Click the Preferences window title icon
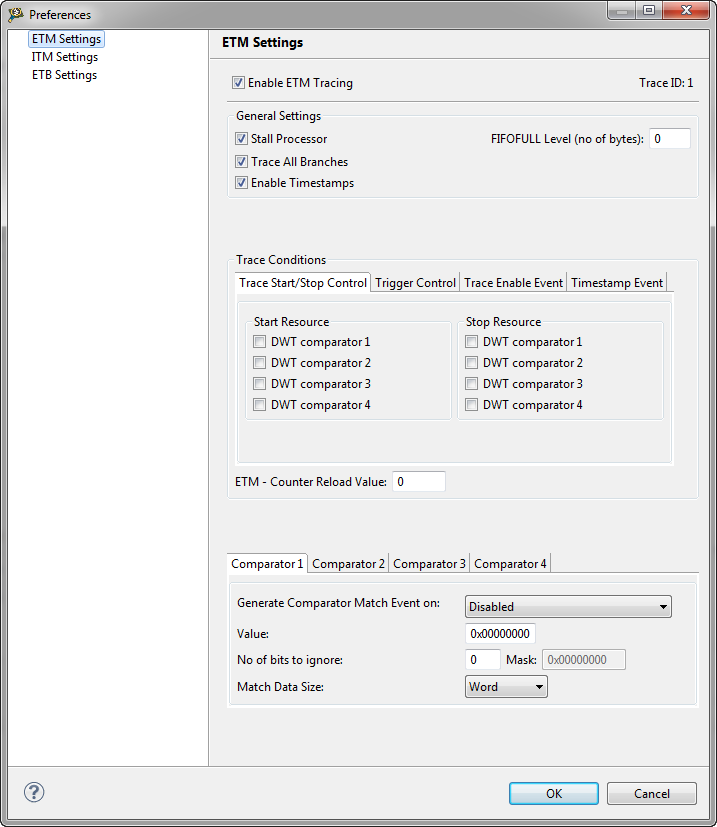Image resolution: width=717 pixels, height=827 pixels. click(16, 14)
